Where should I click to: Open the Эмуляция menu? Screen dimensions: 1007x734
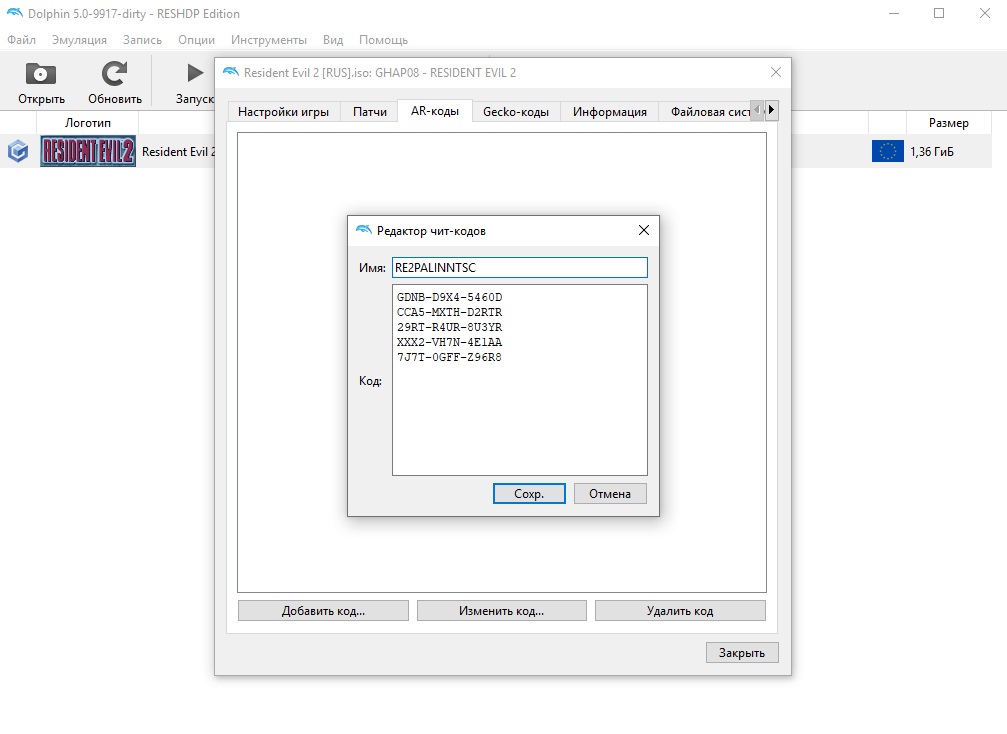tap(79, 40)
